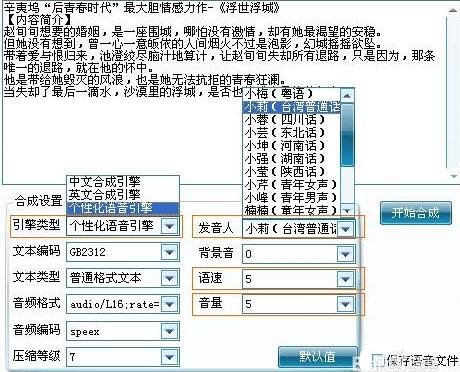The height and width of the screenshot is (372, 460).
Task: Choose voice 楠楠（童年女声）
Action: (291, 210)
